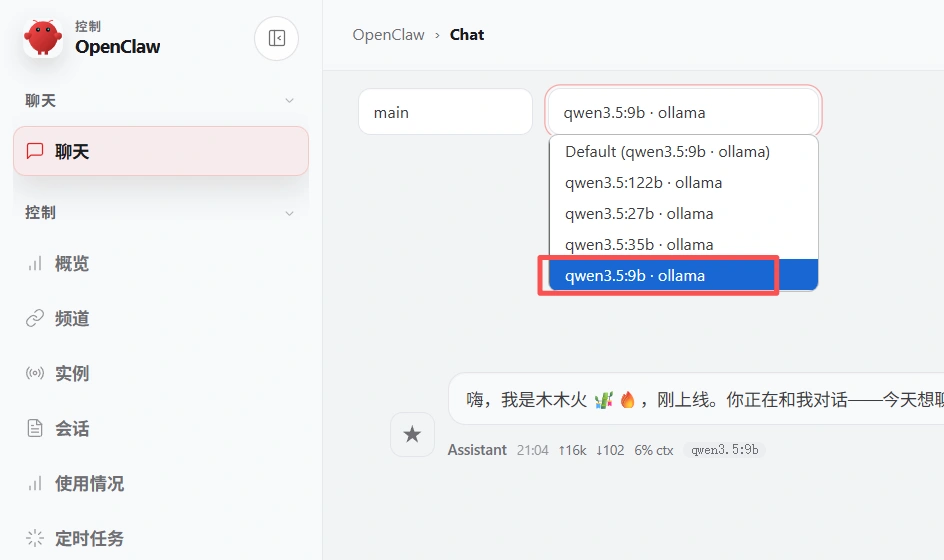Click the spinner icon beside 定时任务
This screenshot has width=944, height=560.
(x=35, y=538)
